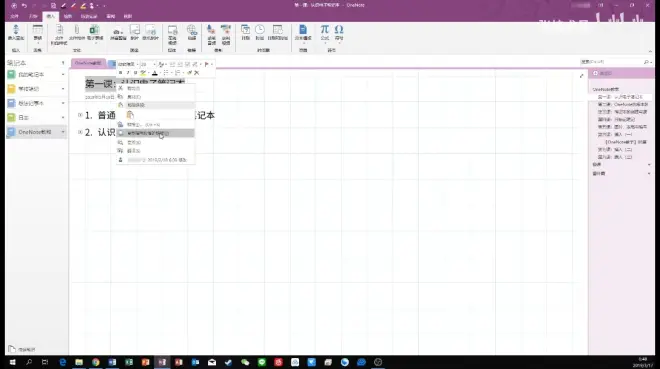Expand the search scope dropdown arrow
The width and height of the screenshot is (660, 369).
coord(651,62)
